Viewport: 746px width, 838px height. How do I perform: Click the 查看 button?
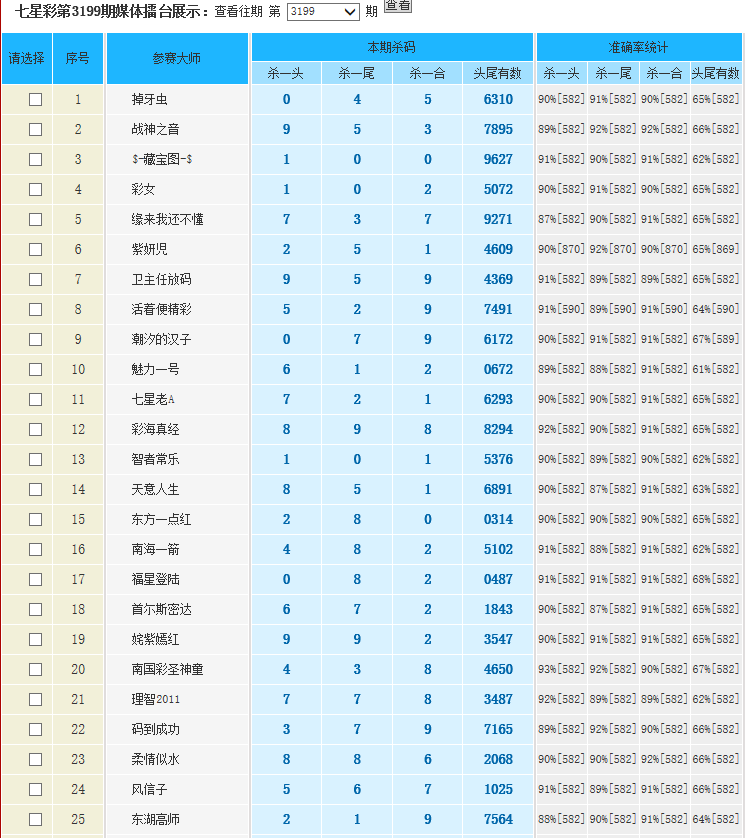[x=398, y=6]
